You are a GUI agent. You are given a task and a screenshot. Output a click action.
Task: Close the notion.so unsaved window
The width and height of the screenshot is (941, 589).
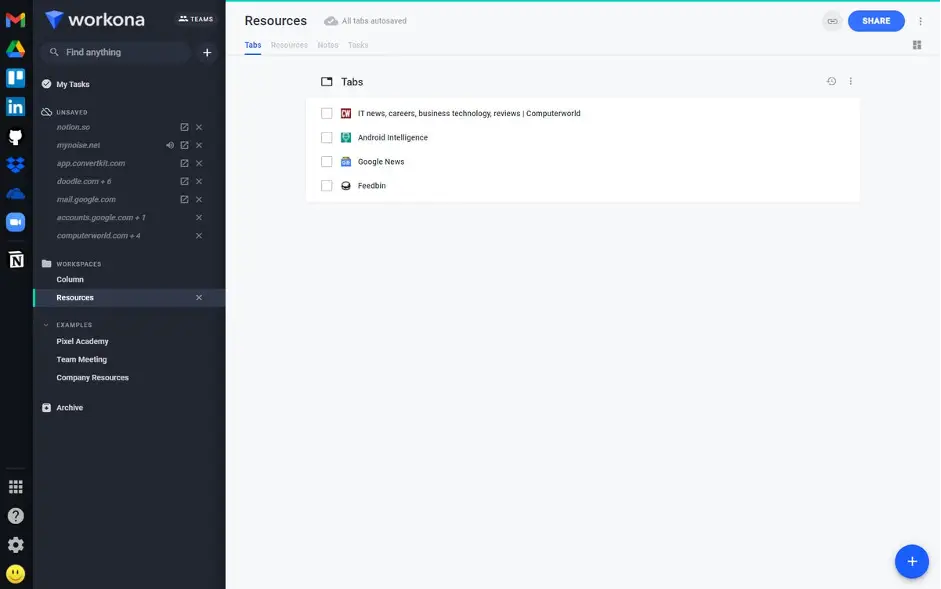click(199, 127)
